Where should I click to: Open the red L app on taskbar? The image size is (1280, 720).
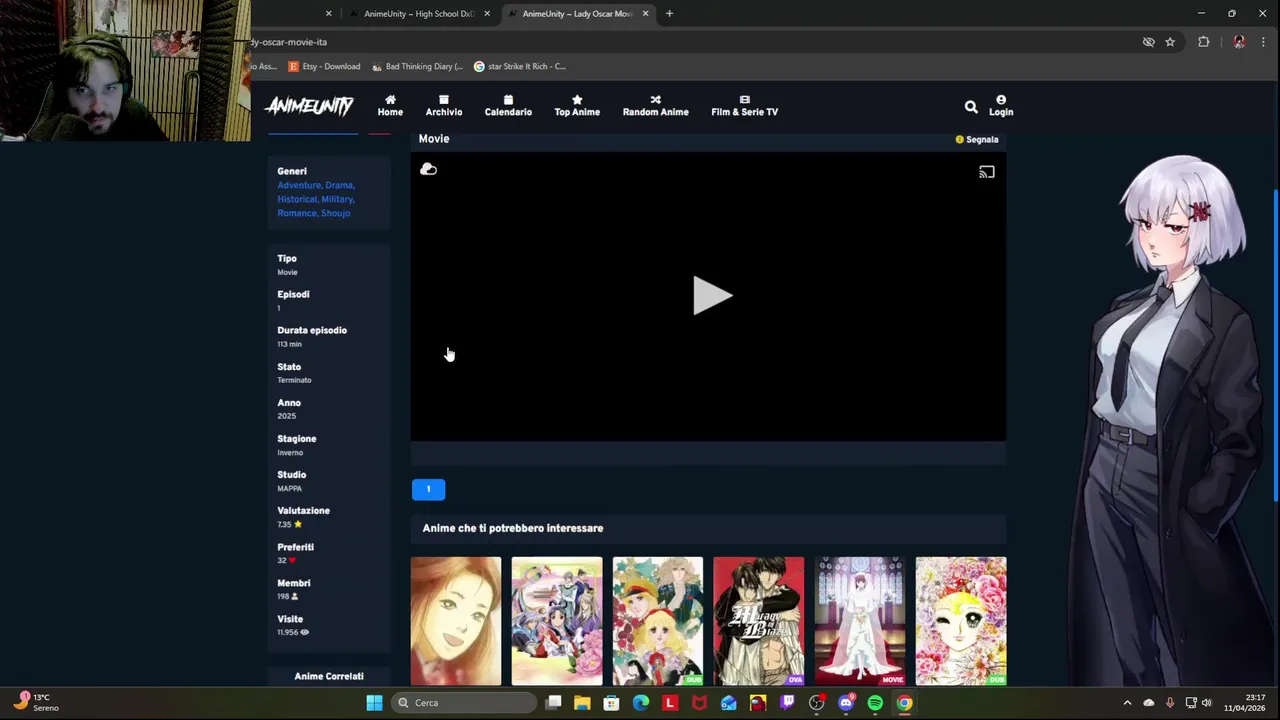click(x=670, y=703)
